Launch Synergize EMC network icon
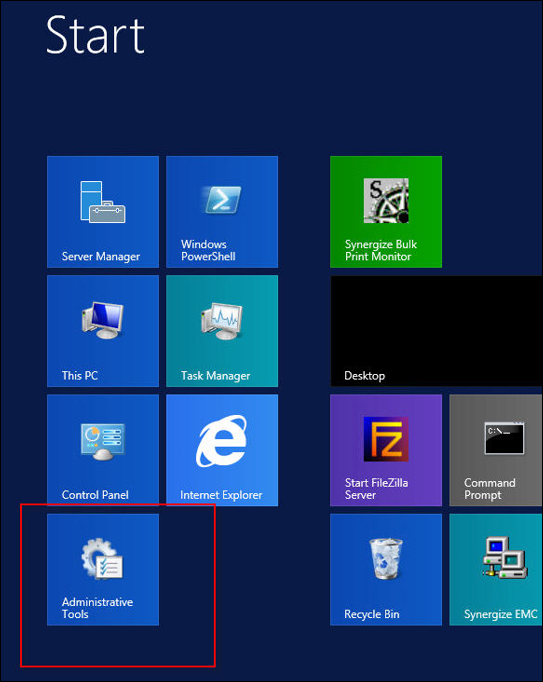Screen dimensions: 543x682 [x=505, y=558]
